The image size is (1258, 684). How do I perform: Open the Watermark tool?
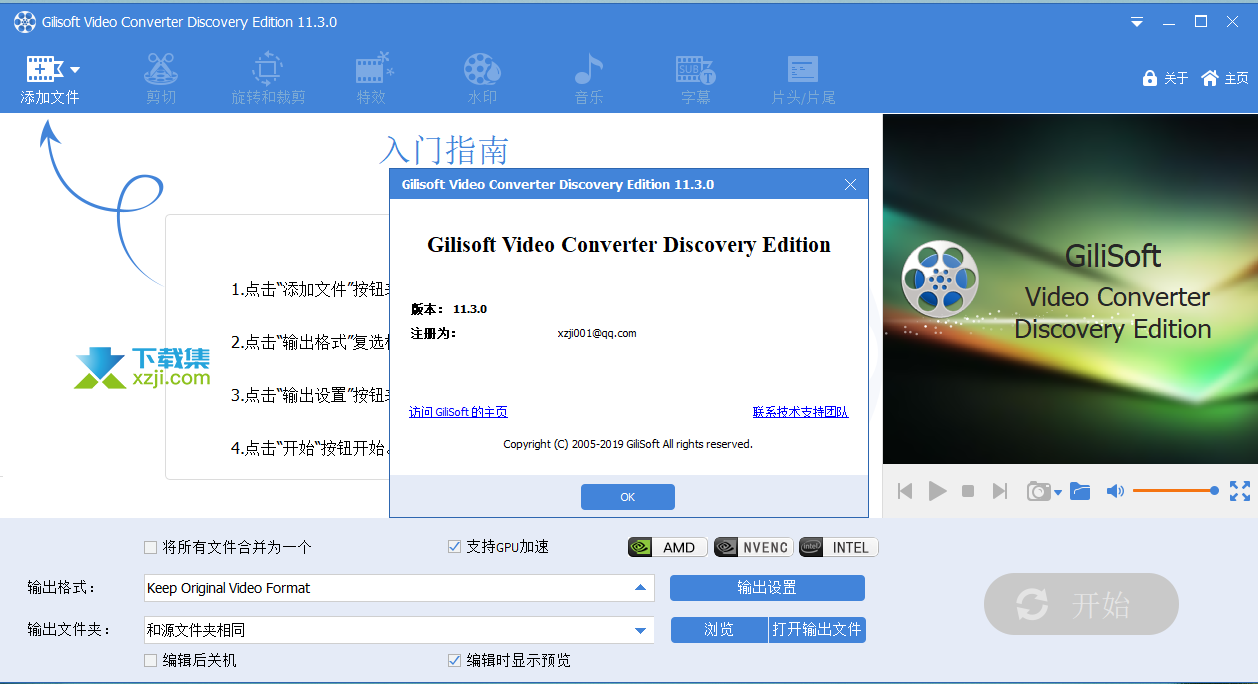482,79
